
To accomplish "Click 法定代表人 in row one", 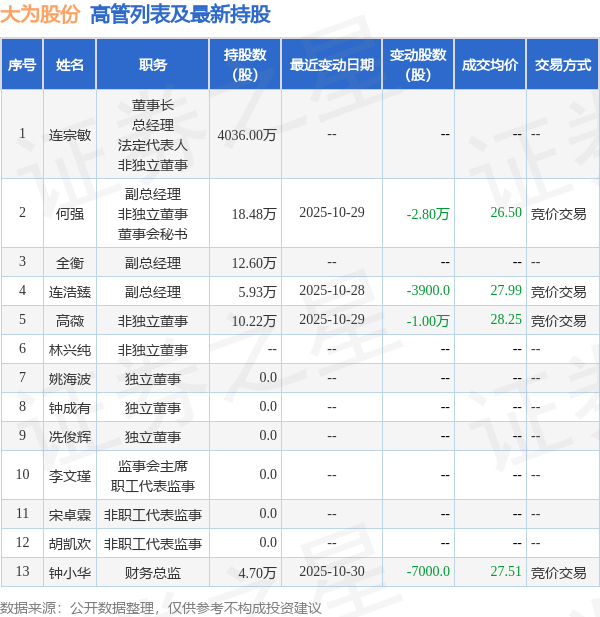I will [153, 145].
